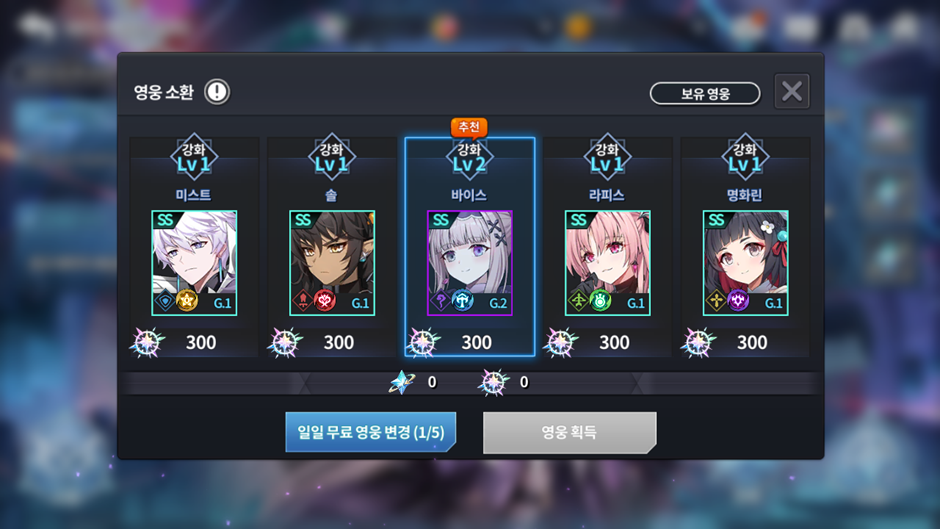Click the 추천 recommended badge
Screen dimensions: 940x529
tap(469, 127)
